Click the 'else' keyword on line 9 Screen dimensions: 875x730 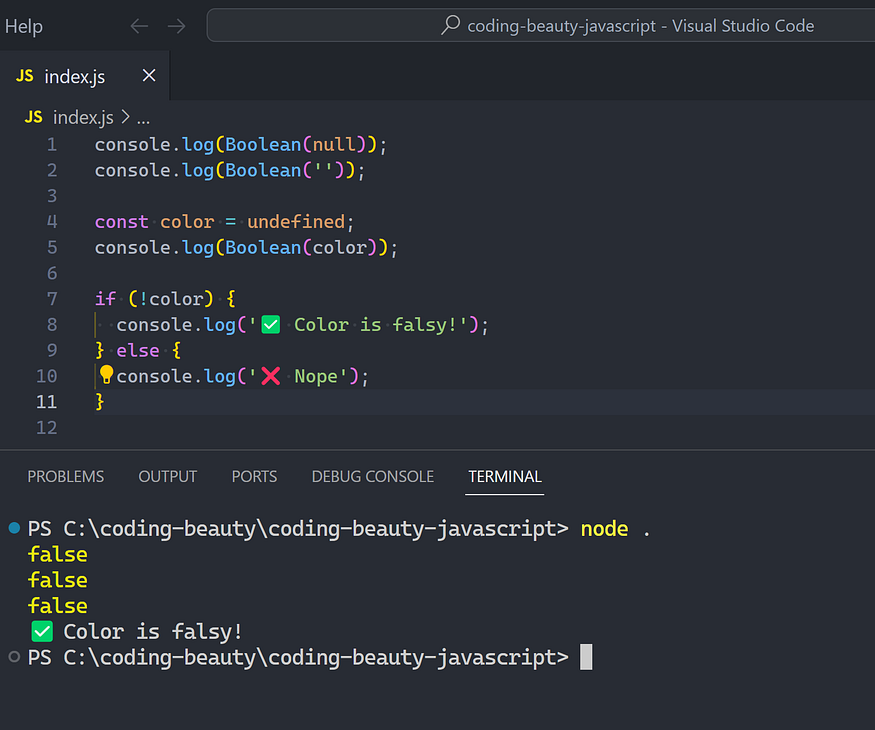click(x=138, y=350)
